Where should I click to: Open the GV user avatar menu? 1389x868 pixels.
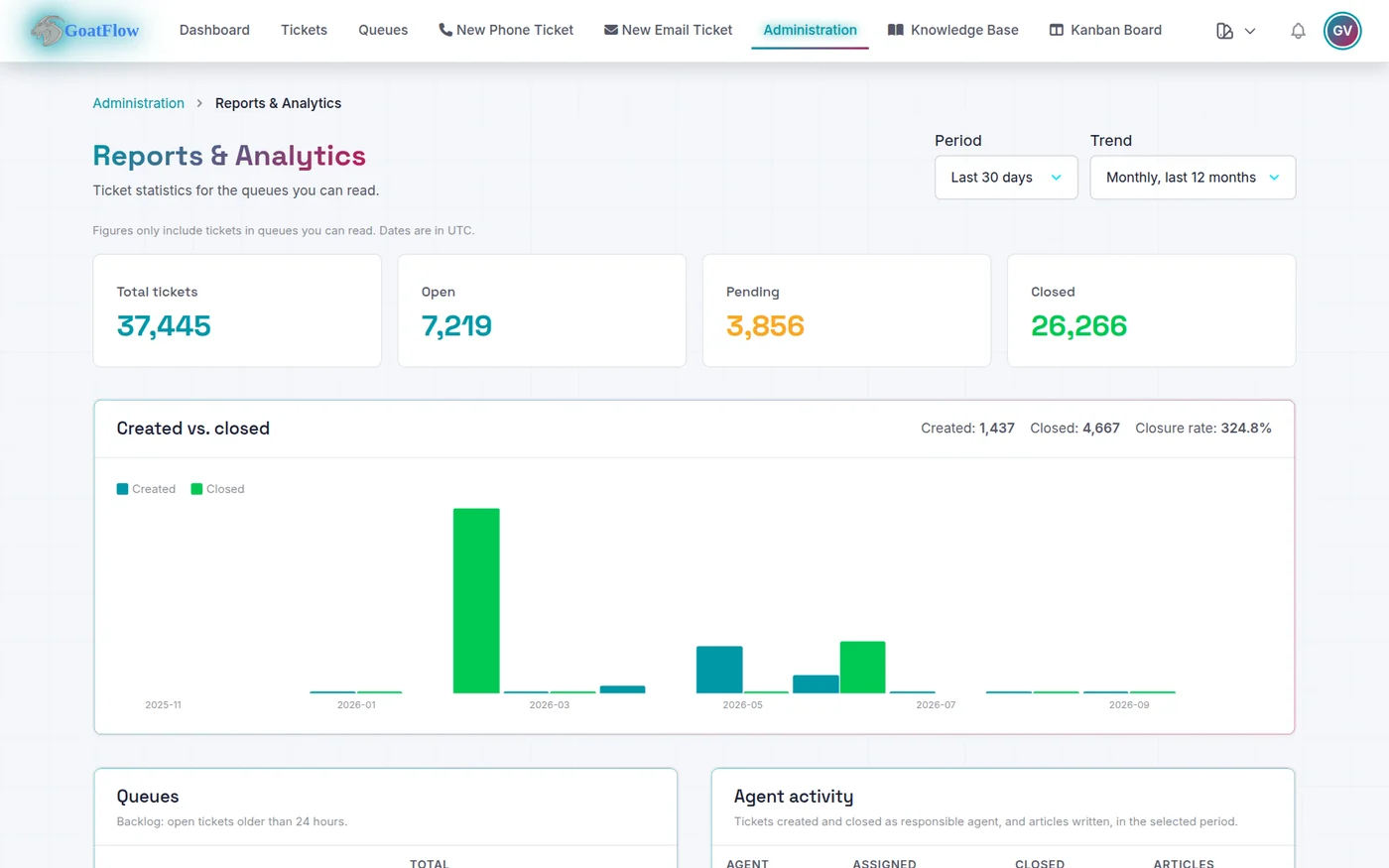point(1342,31)
